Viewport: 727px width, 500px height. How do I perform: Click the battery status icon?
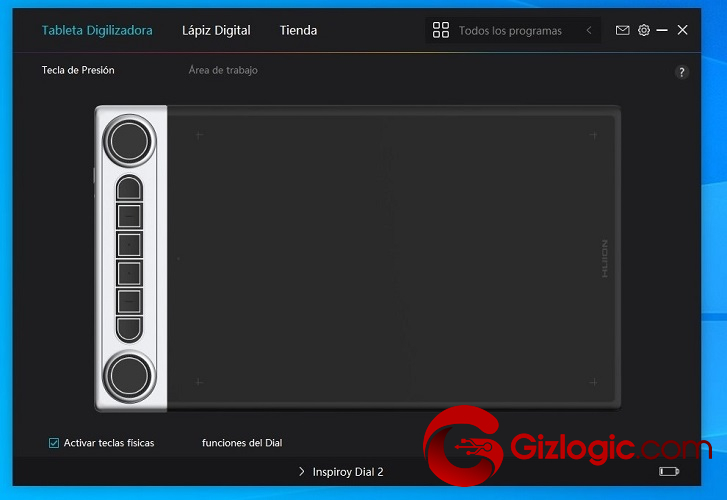click(x=669, y=472)
